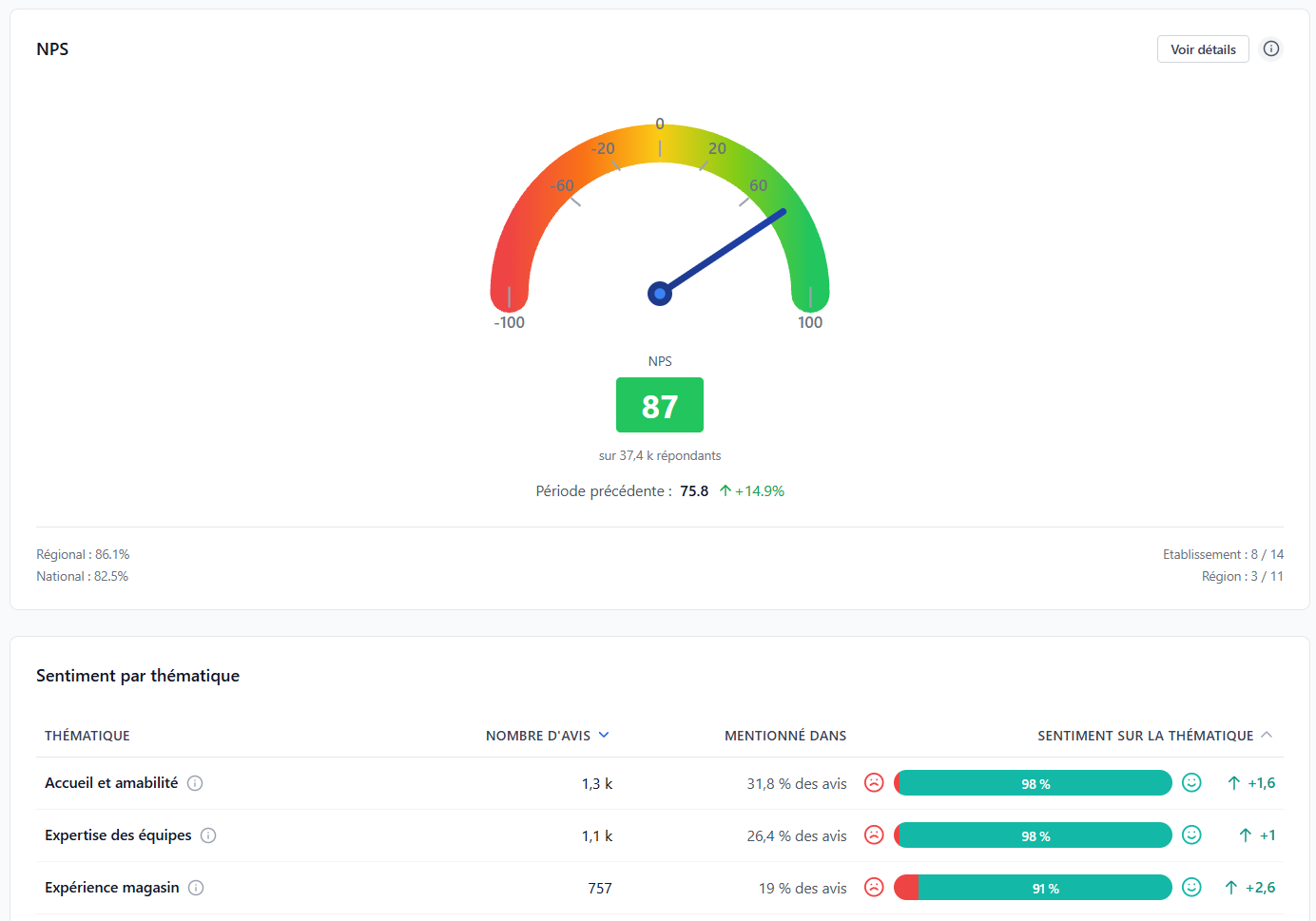Screen dimensions: 1316x921
Task: Select the Mentionné dans column header
Action: [x=785, y=736]
